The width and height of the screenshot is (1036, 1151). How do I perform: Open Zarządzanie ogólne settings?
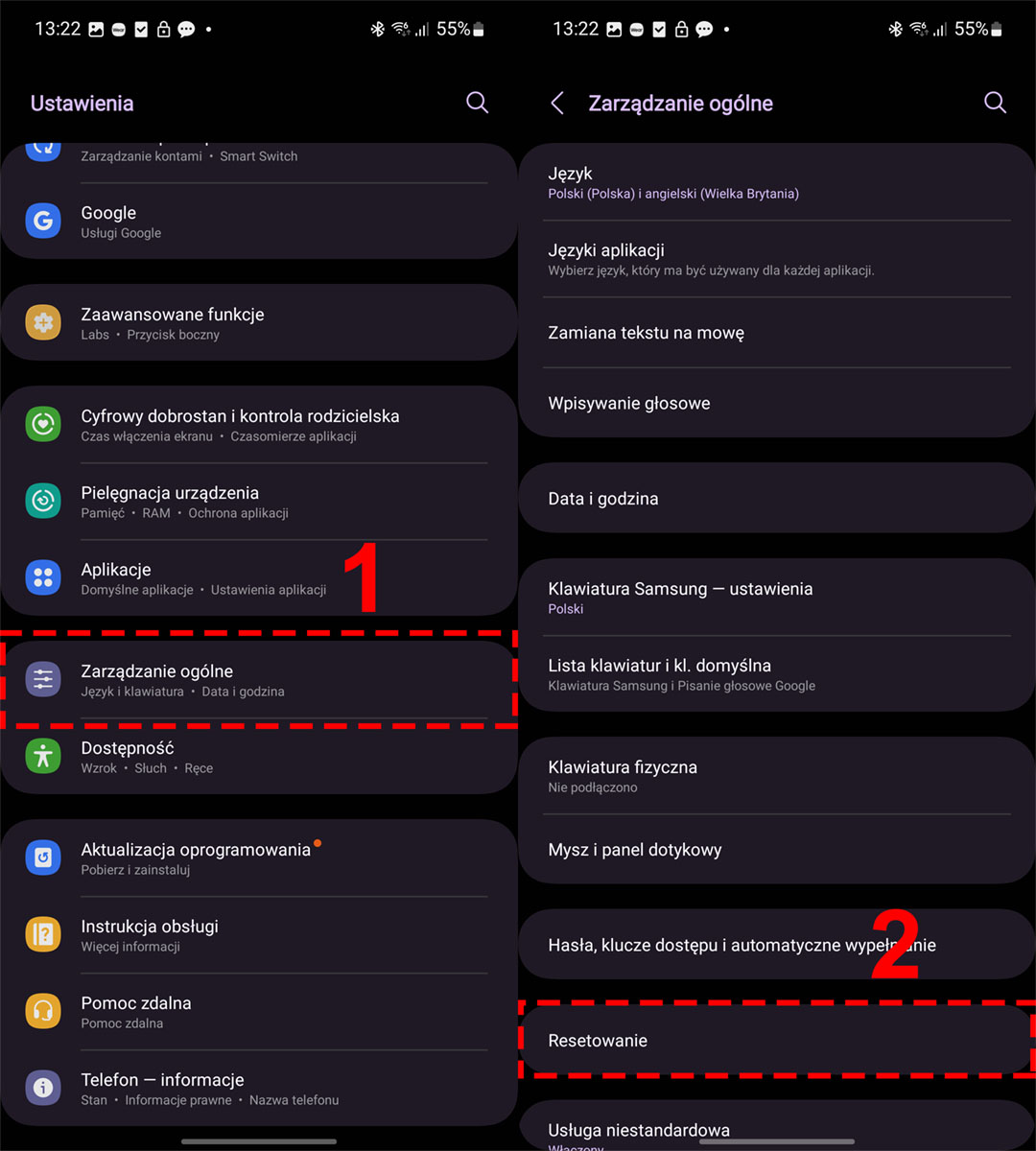[x=259, y=679]
